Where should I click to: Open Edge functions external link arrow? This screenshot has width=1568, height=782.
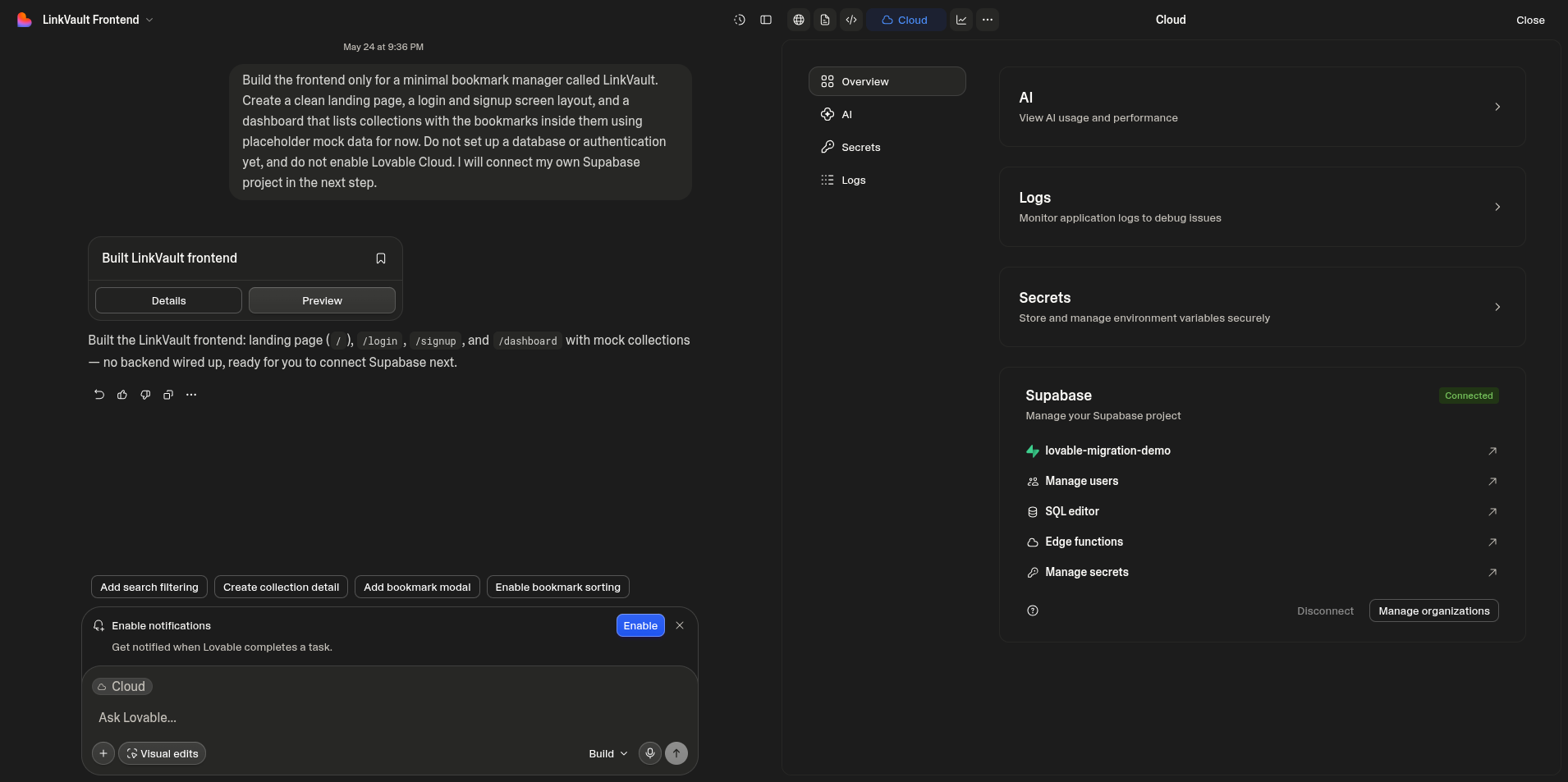tap(1492, 542)
